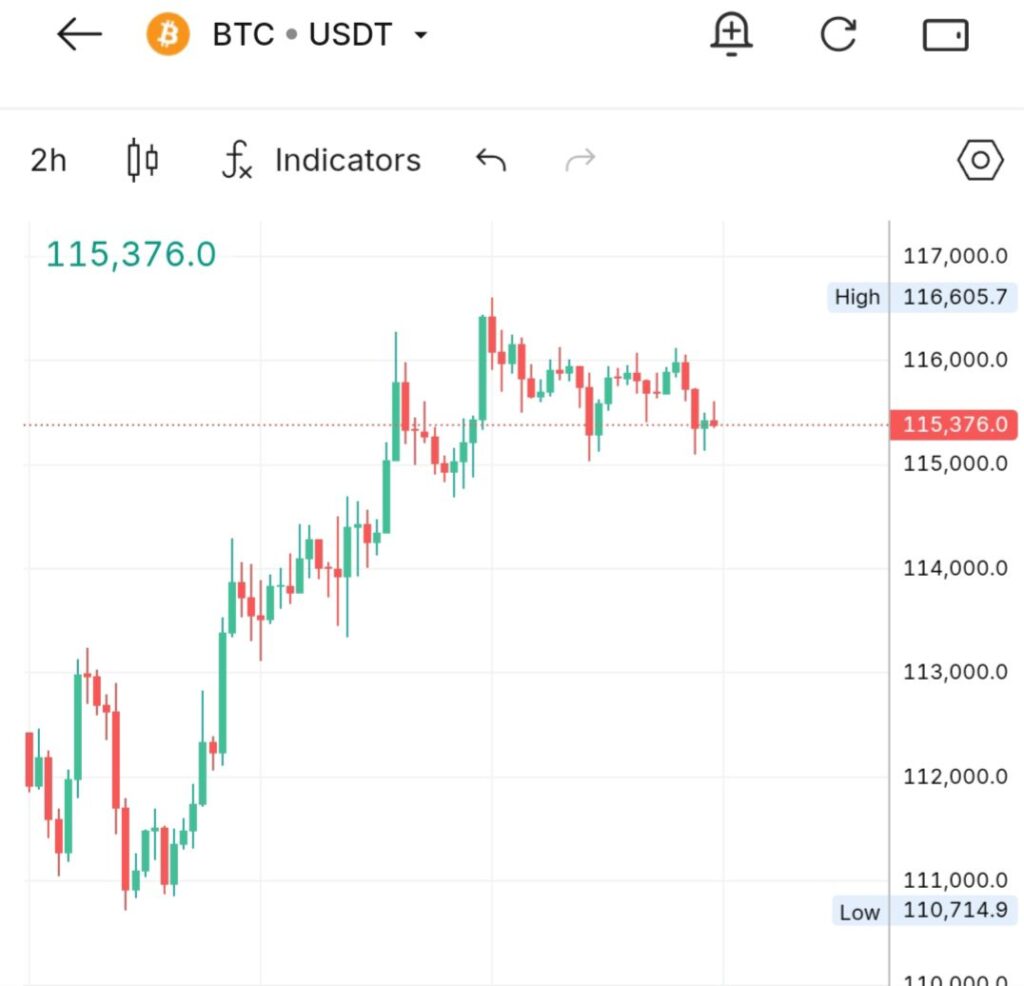The width and height of the screenshot is (1024, 986).
Task: Open chart settings hexagon icon
Action: point(980,160)
